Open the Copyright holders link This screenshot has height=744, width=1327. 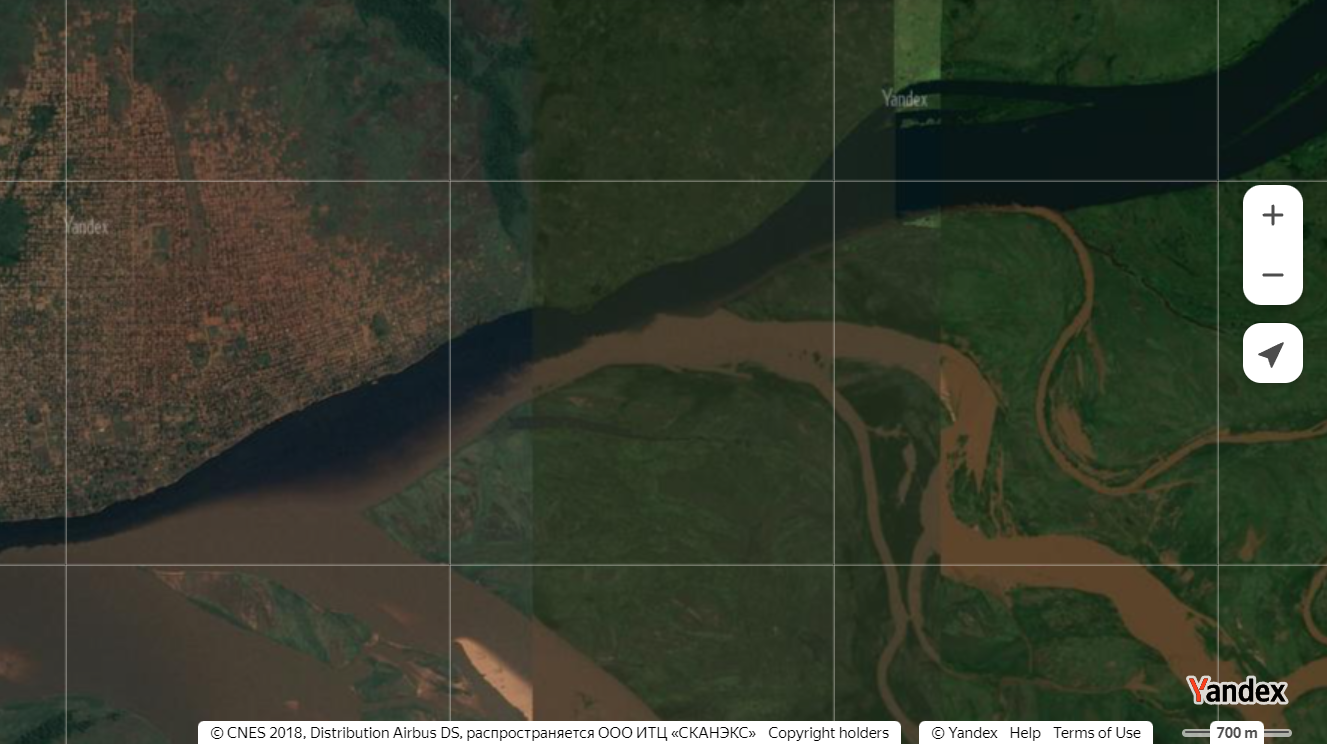pyautogui.click(x=828, y=733)
